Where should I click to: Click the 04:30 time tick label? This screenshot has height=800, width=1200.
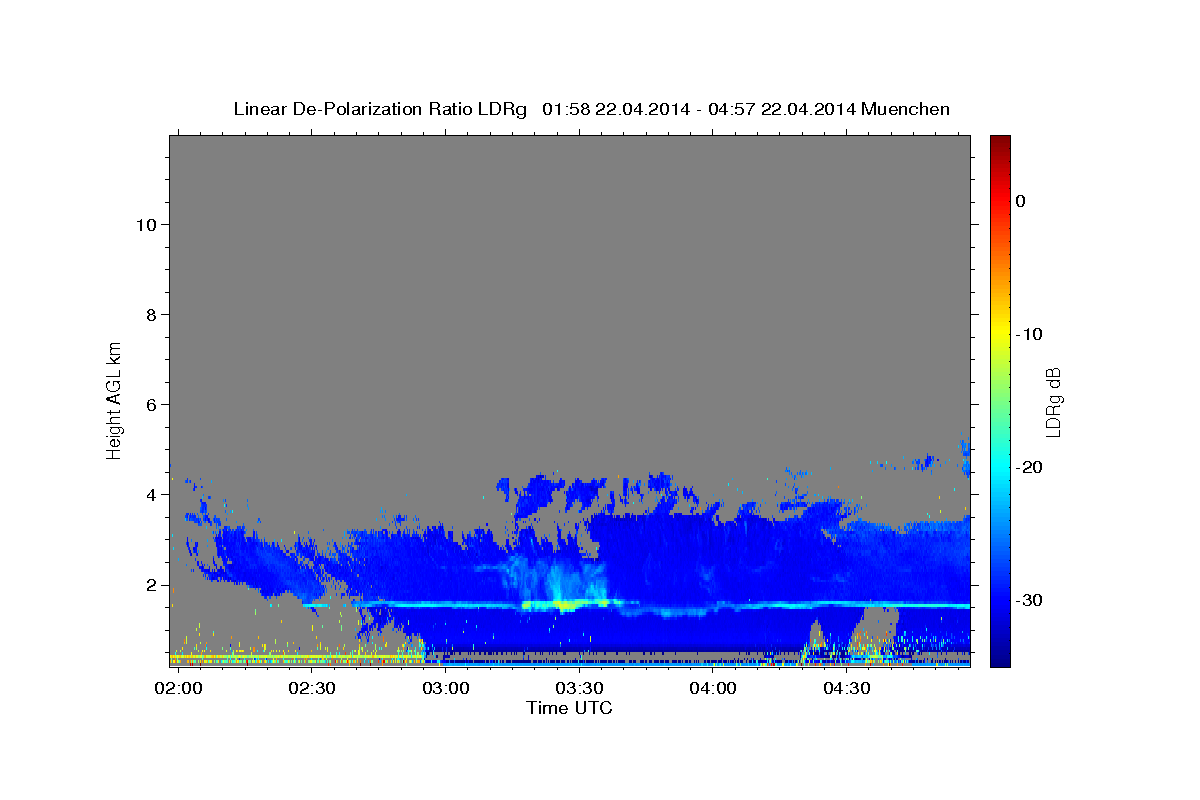coord(846,688)
